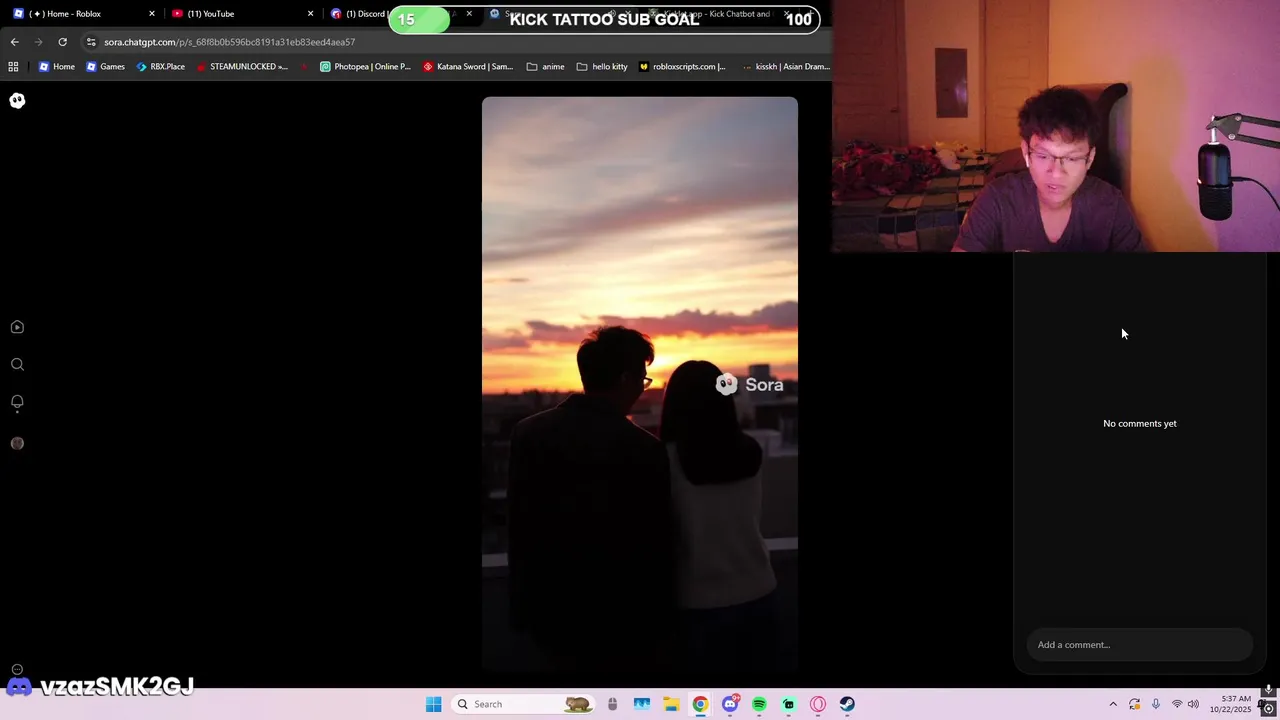
Task: Click the site info icon in address bar
Action: (91, 42)
